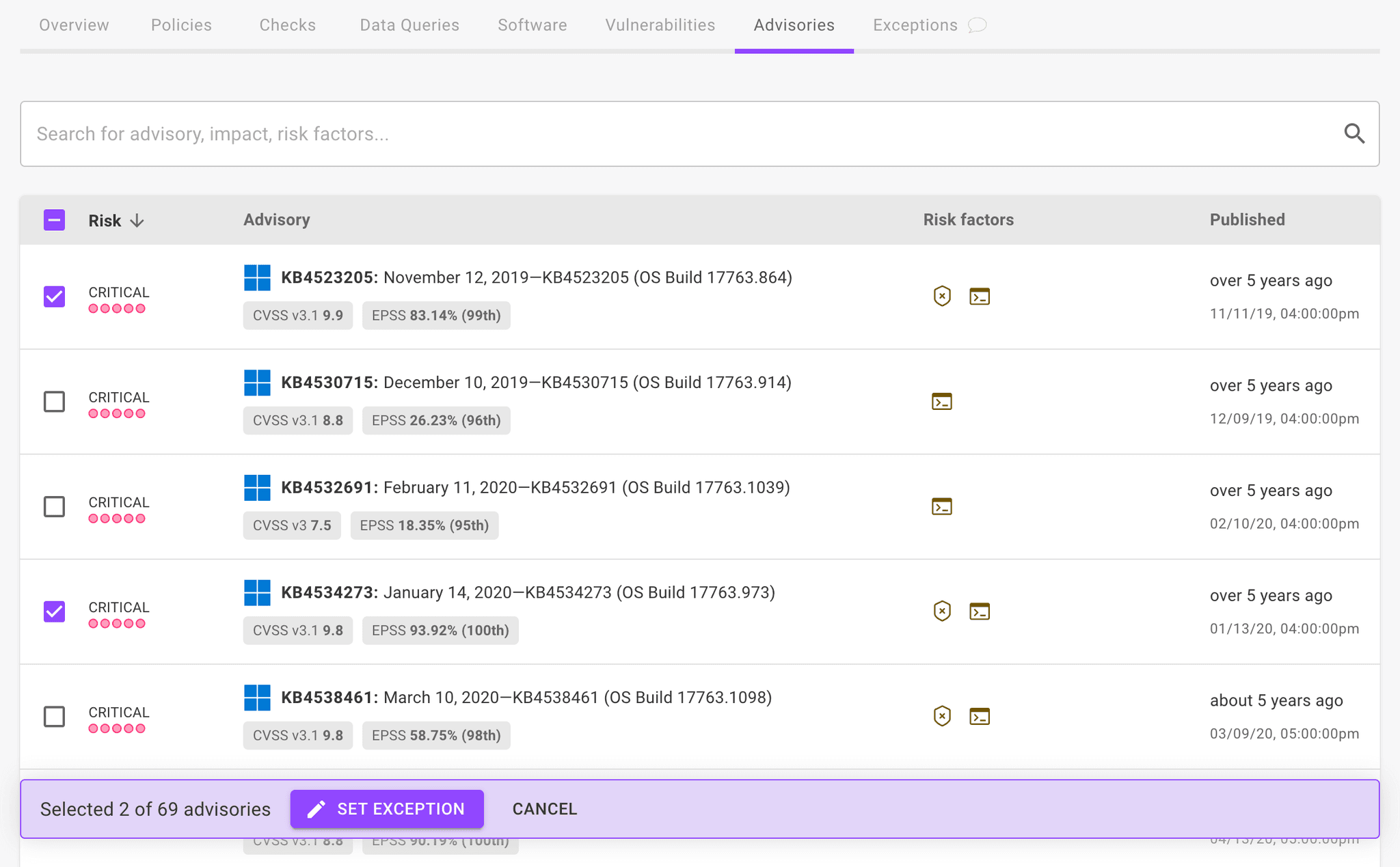Click the pencil icon inside SET EXCEPTION button
1400x867 pixels.
click(x=317, y=809)
